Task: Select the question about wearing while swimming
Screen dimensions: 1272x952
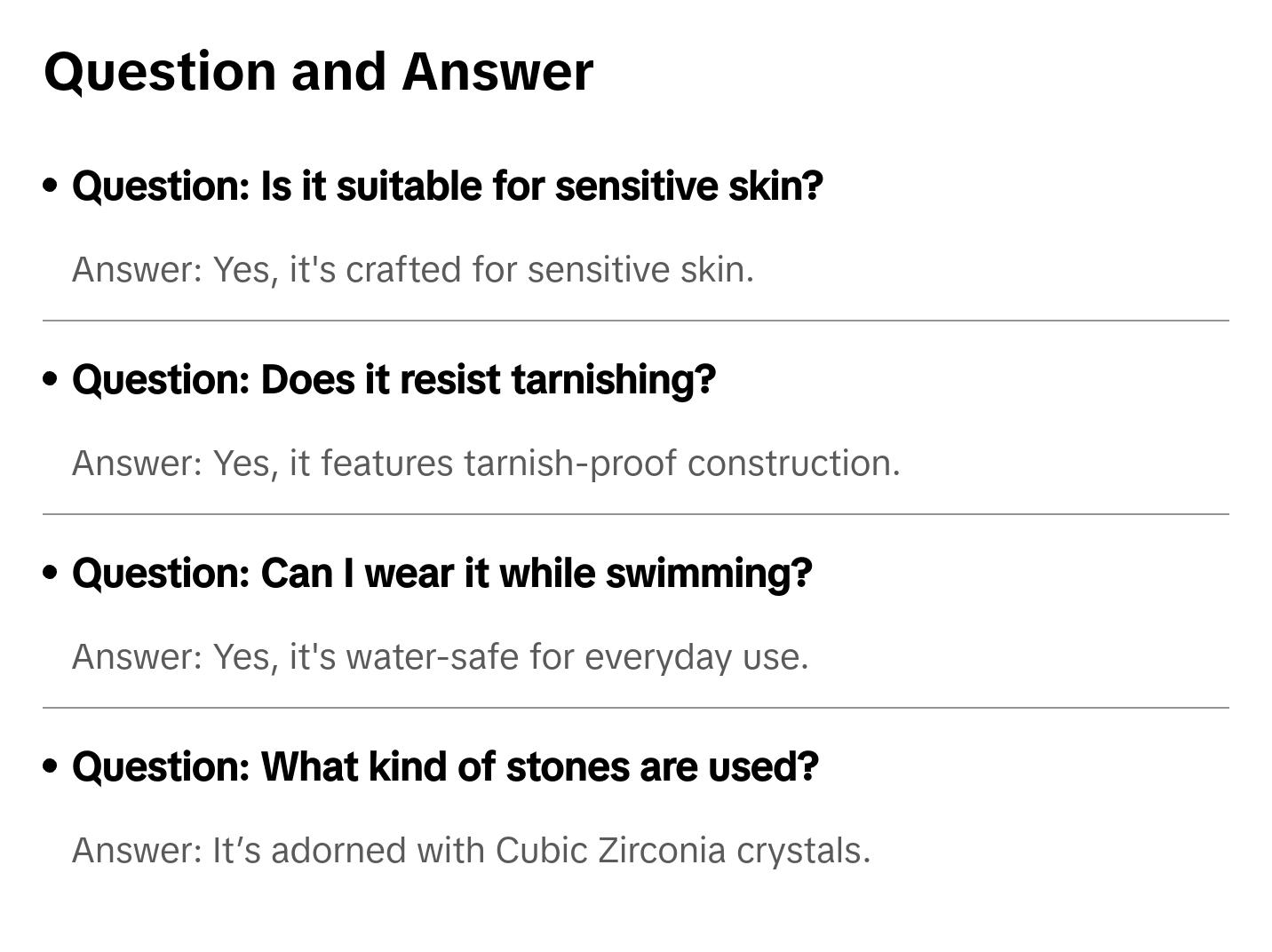Action: (x=442, y=574)
